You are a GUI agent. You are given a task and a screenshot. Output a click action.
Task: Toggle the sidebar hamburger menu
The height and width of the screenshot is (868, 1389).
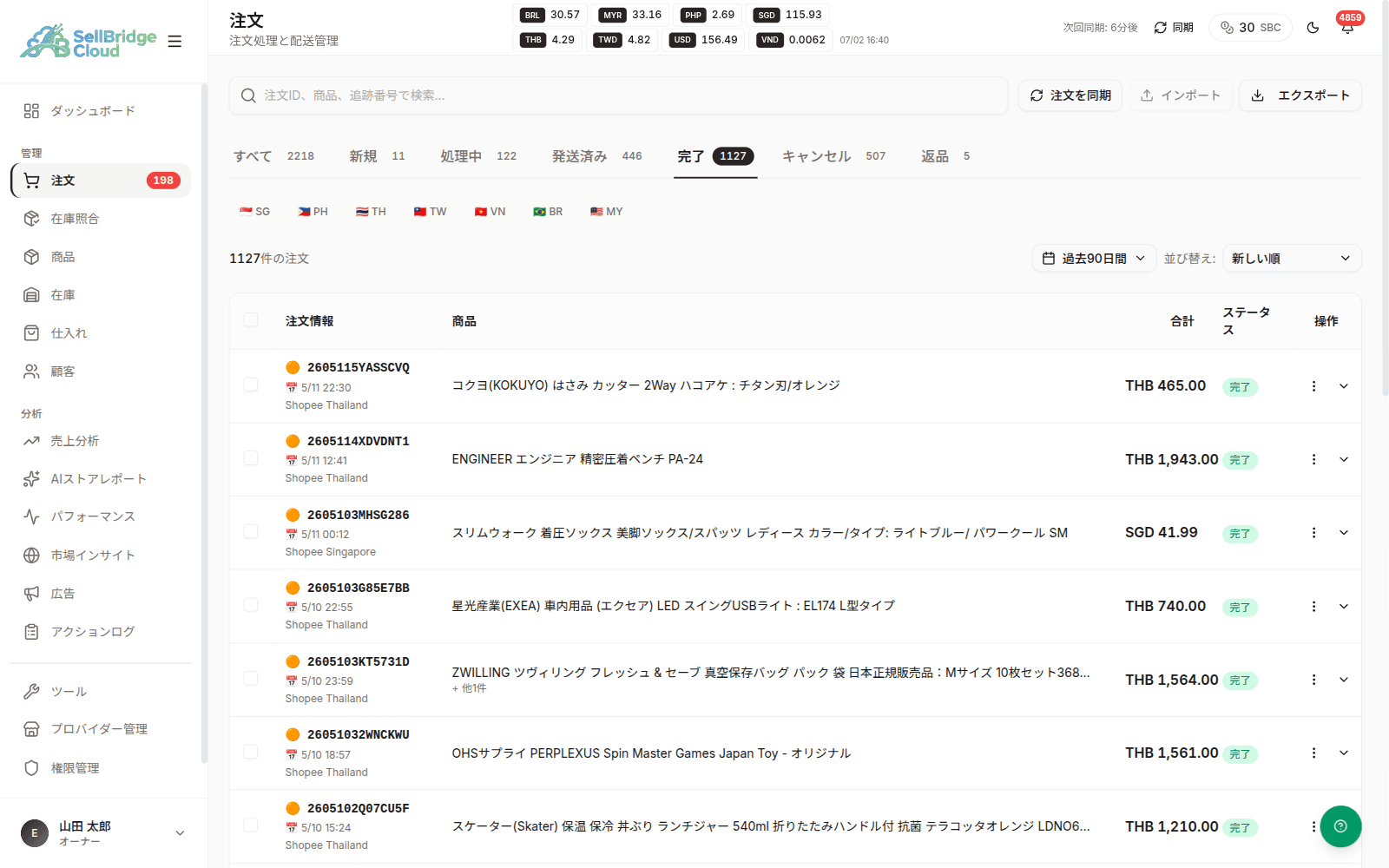[174, 41]
